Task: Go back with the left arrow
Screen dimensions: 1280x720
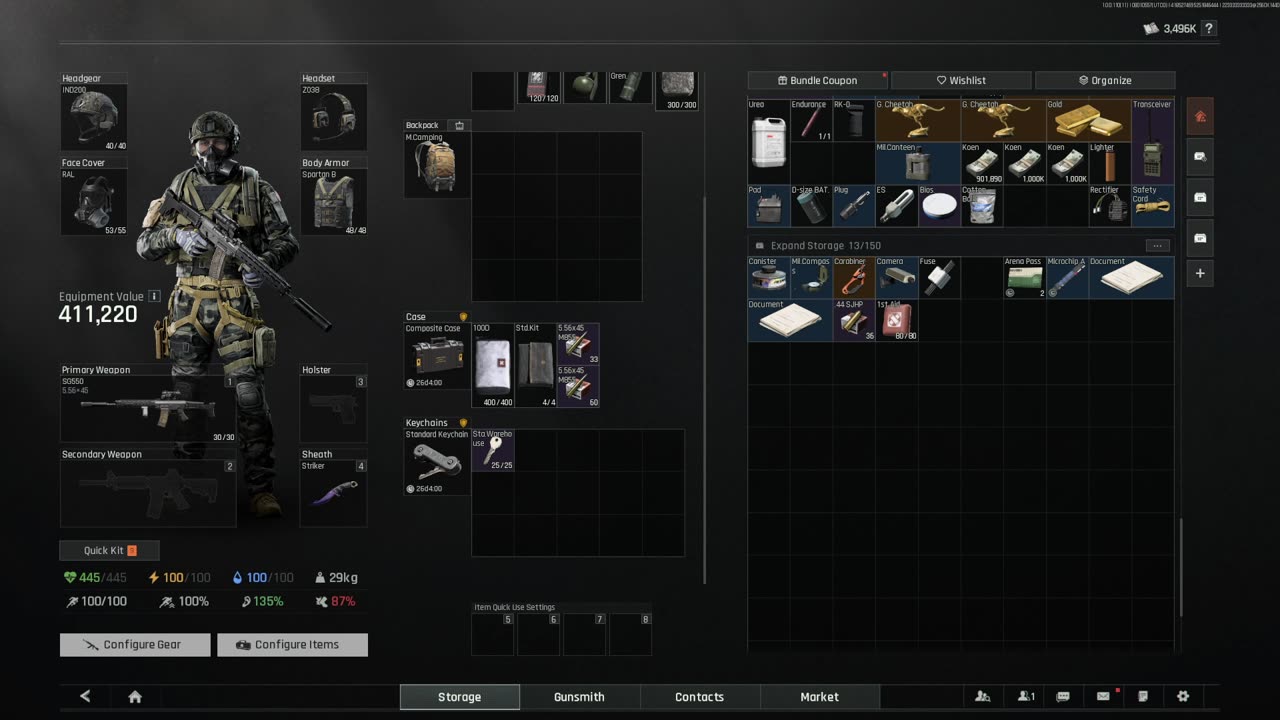Action: (85, 697)
